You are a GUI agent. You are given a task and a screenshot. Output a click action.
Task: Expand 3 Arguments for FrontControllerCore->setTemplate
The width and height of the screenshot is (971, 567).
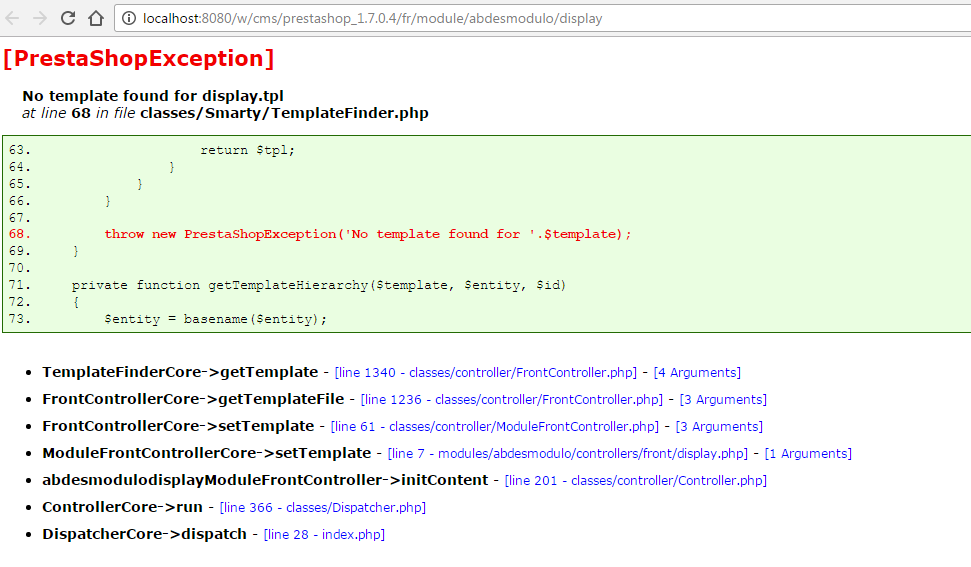click(x=720, y=426)
